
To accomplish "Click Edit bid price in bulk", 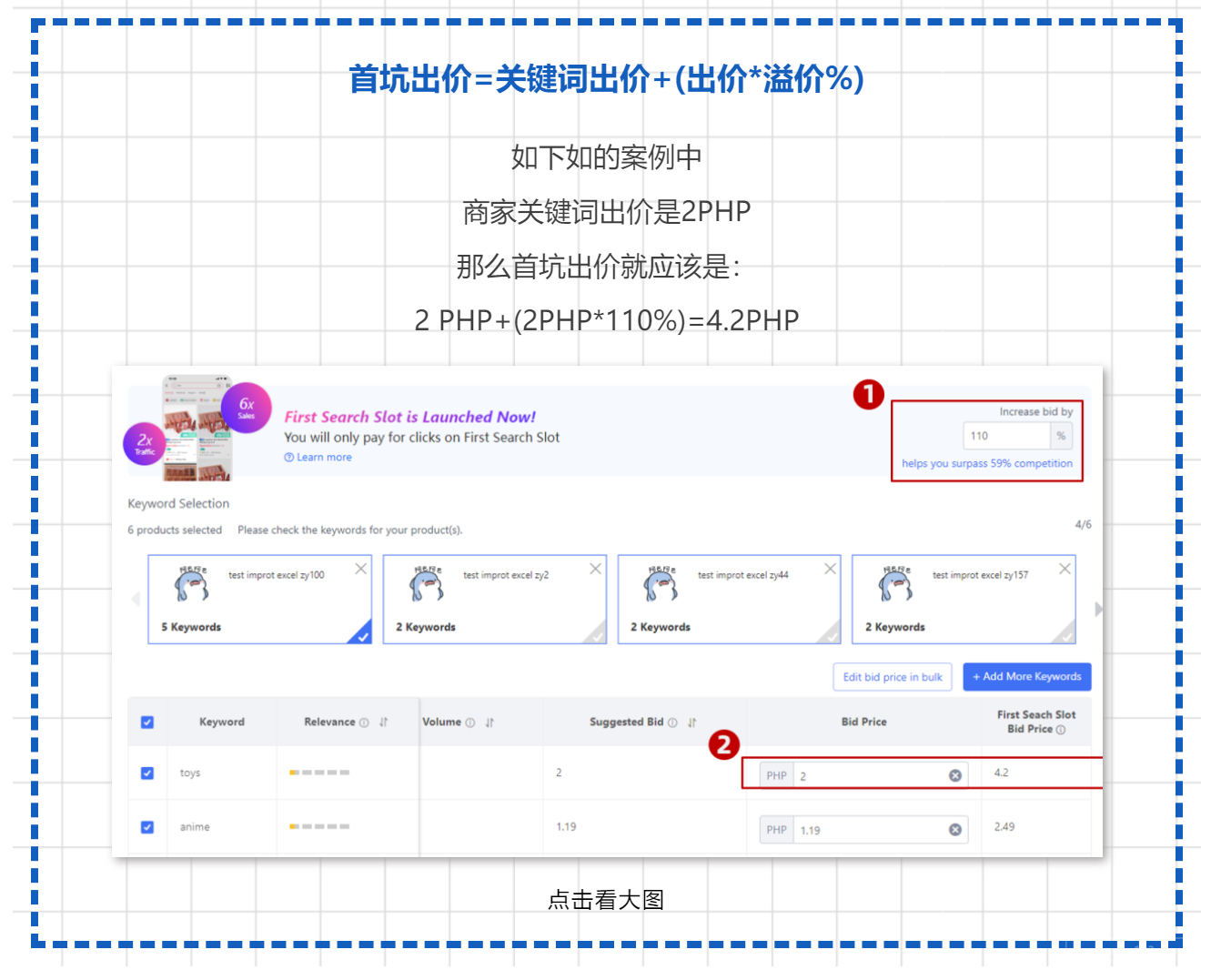I will pos(893,677).
